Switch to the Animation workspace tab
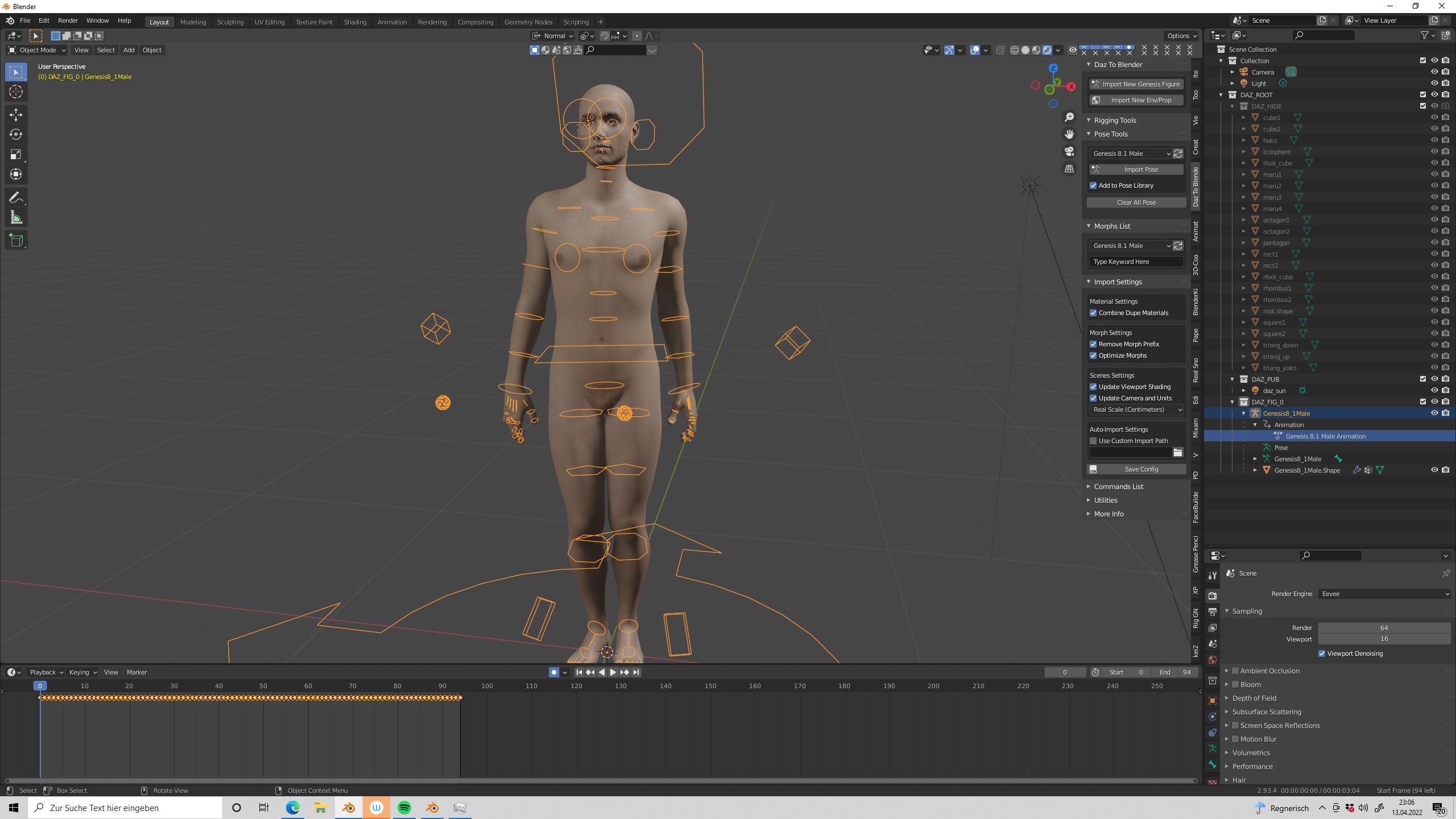Image resolution: width=1456 pixels, height=819 pixels. point(392,22)
